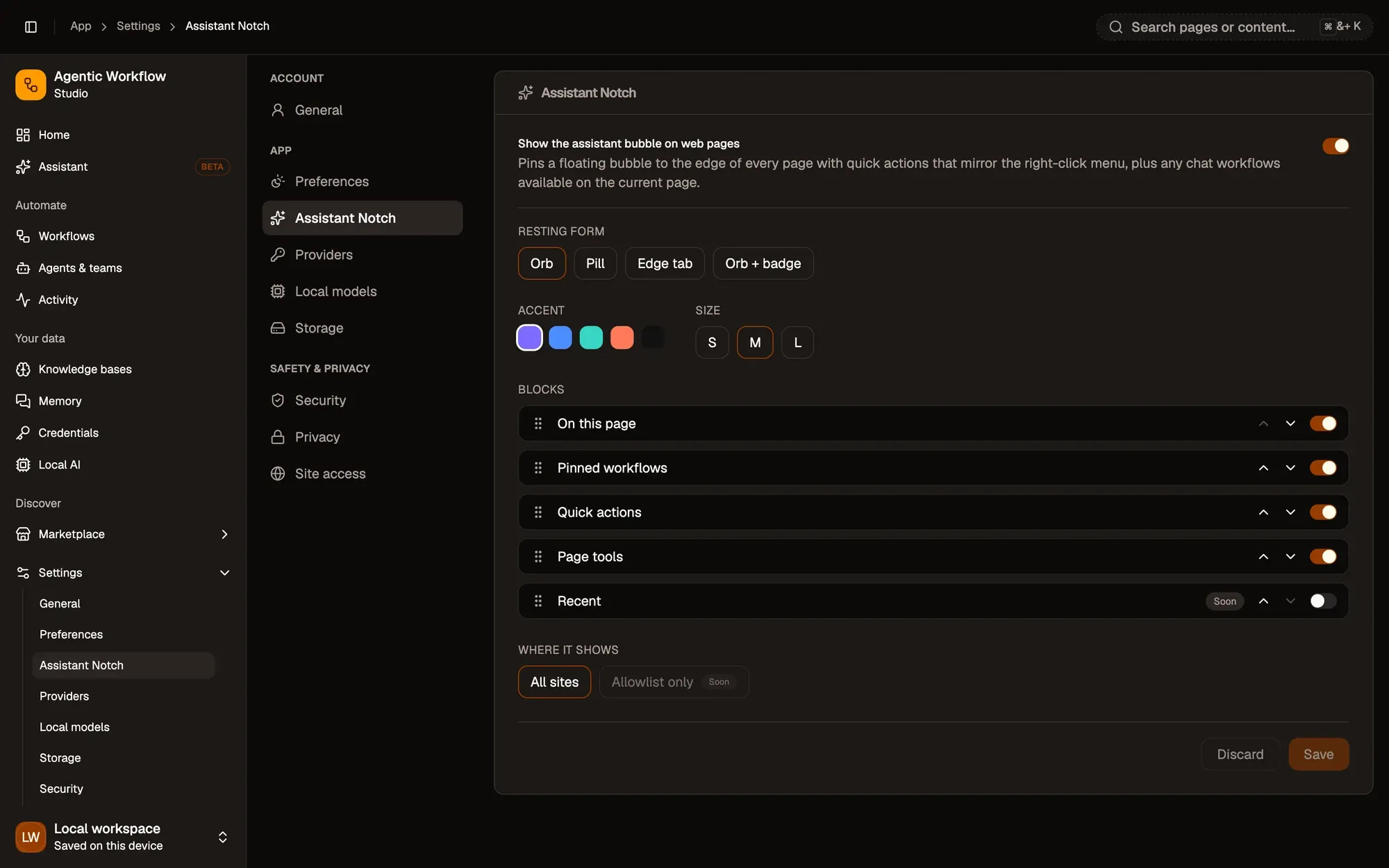Click the Search pages or content field
1389x868 pixels.
click(x=1234, y=27)
